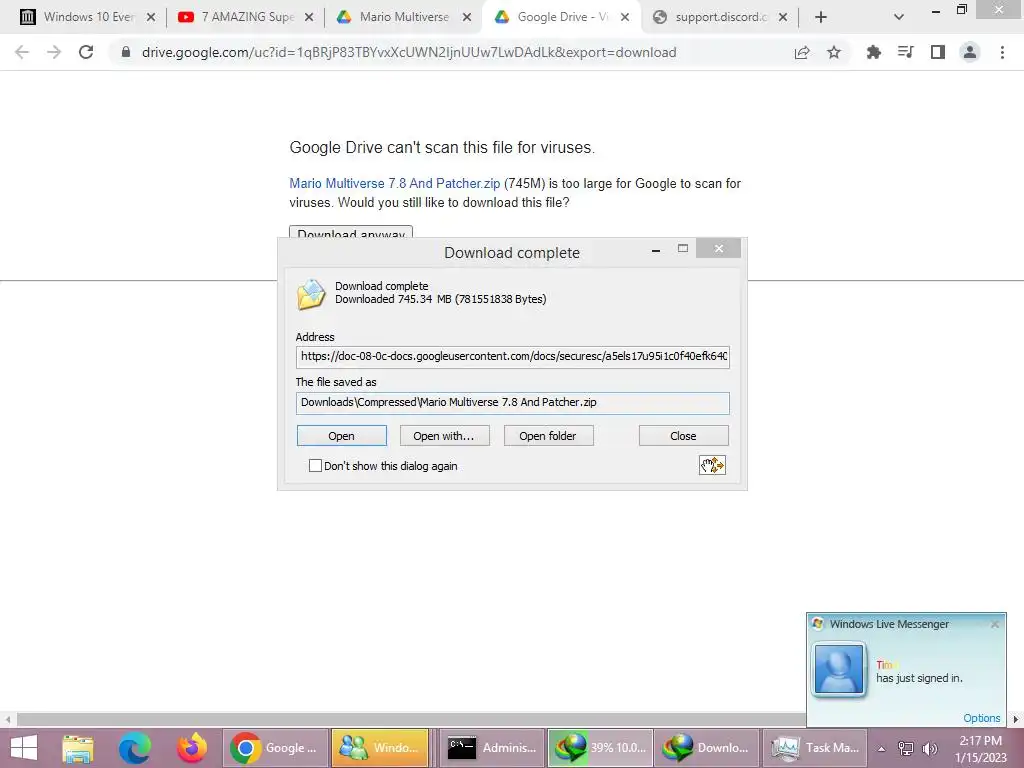Click the taskbar clock showing 2:17 PM

point(980,749)
